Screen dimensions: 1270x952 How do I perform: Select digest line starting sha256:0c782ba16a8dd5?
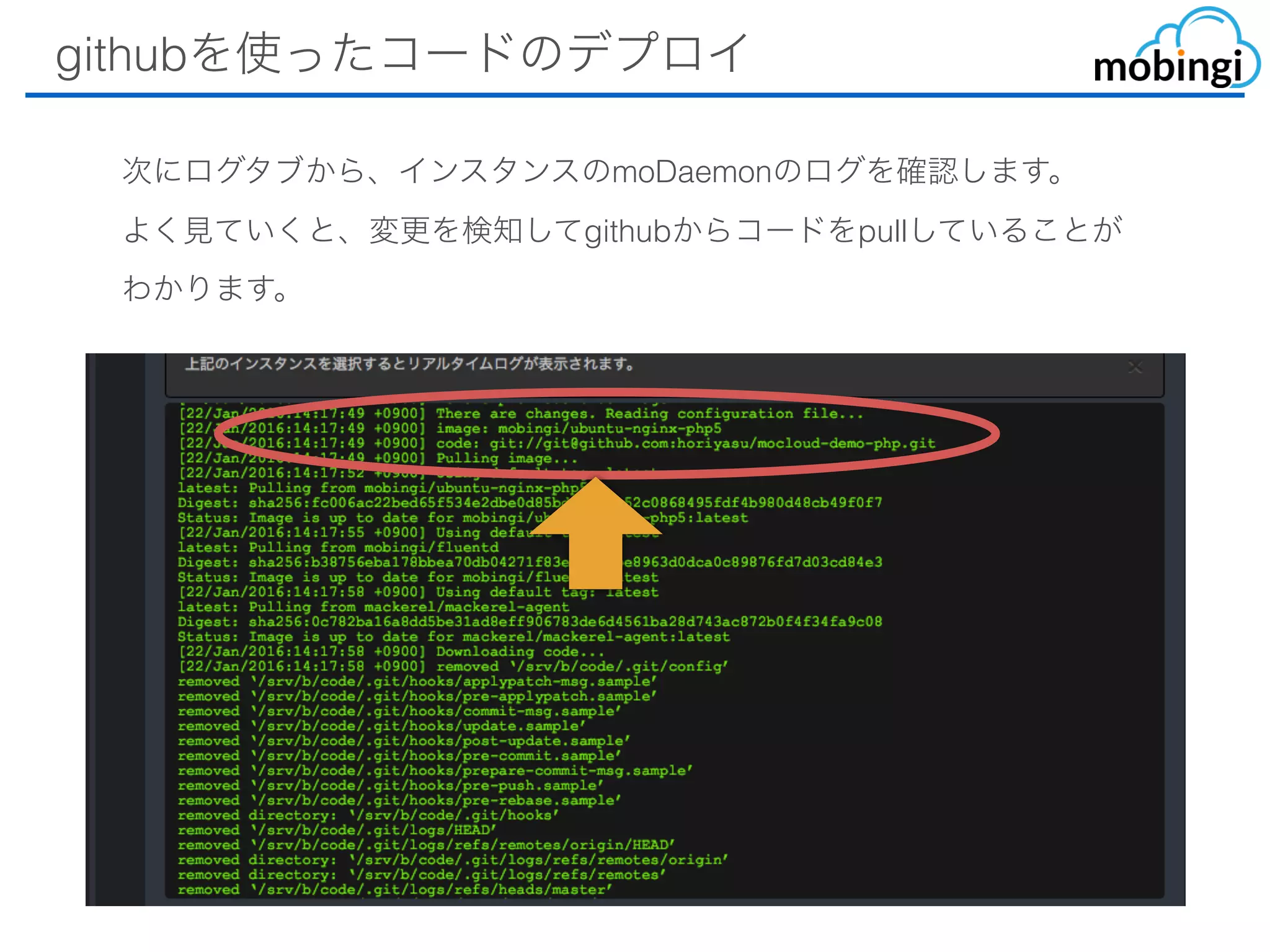530,622
